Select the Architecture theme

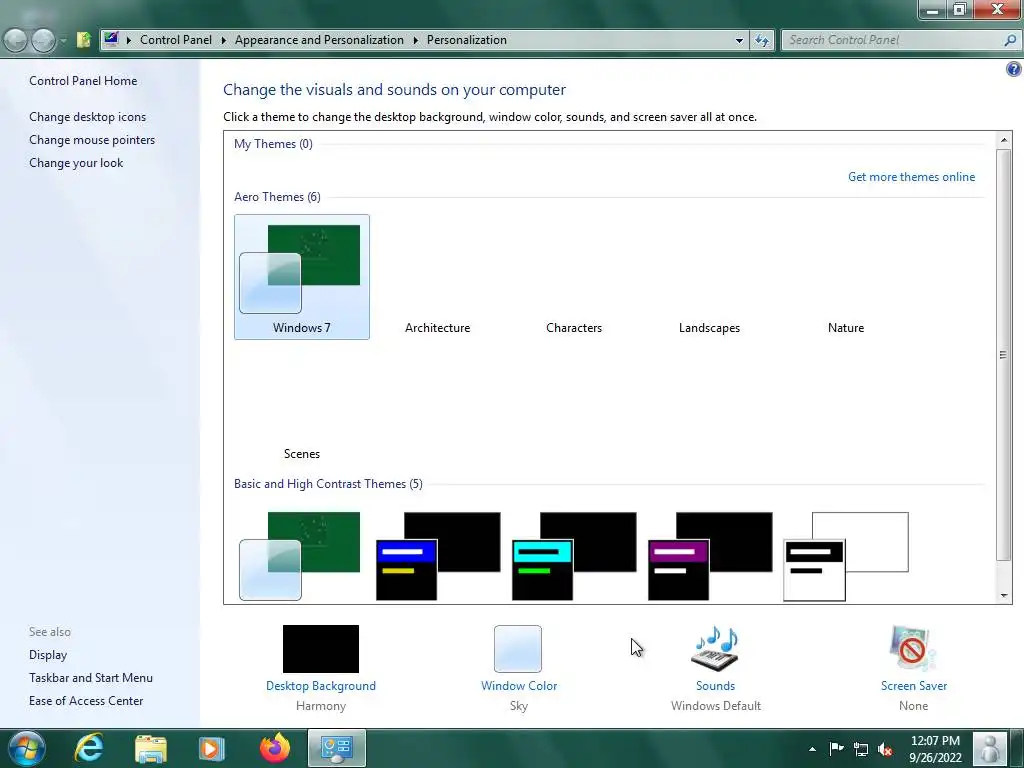click(438, 328)
